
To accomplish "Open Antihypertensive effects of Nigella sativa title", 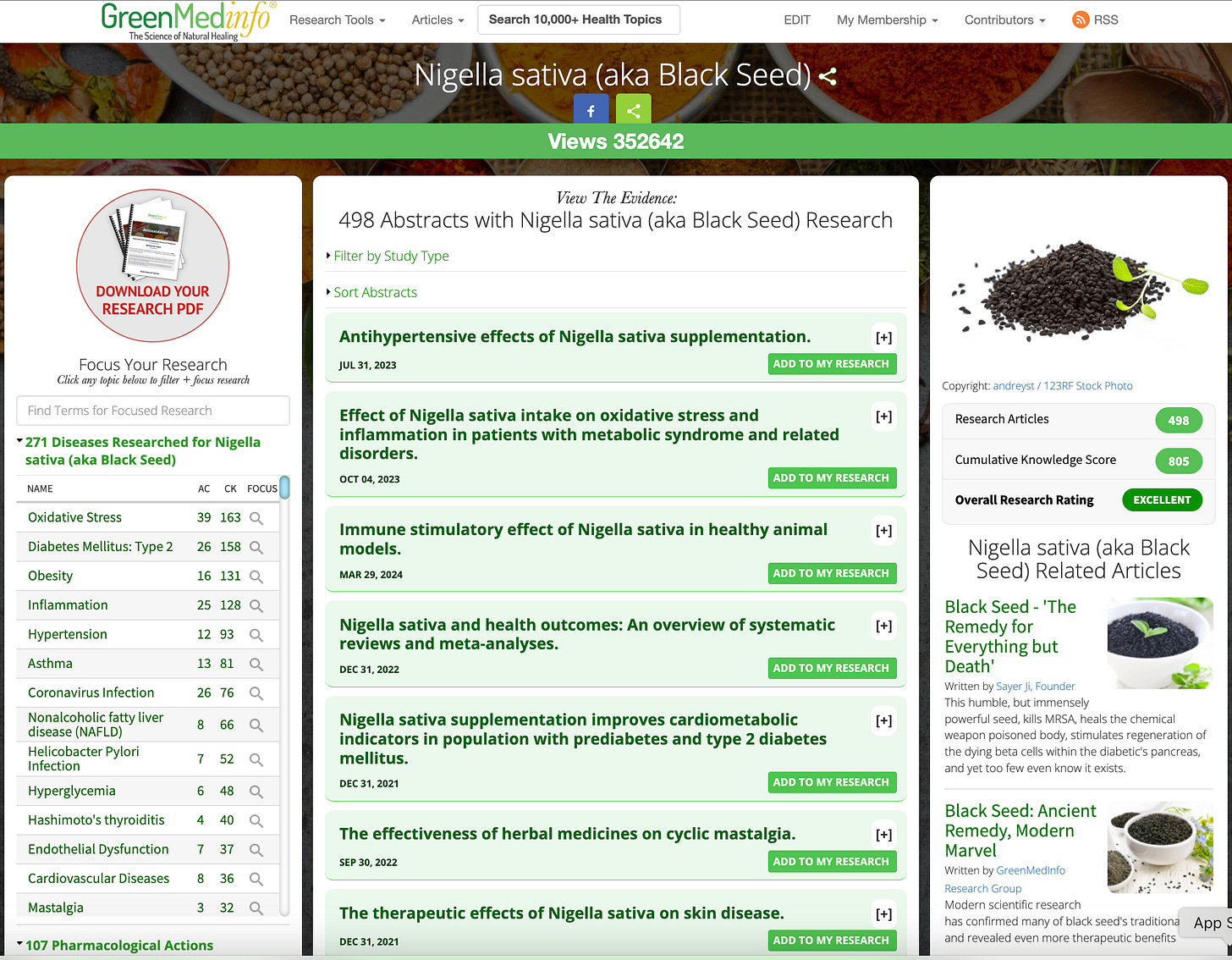I will (575, 337).
